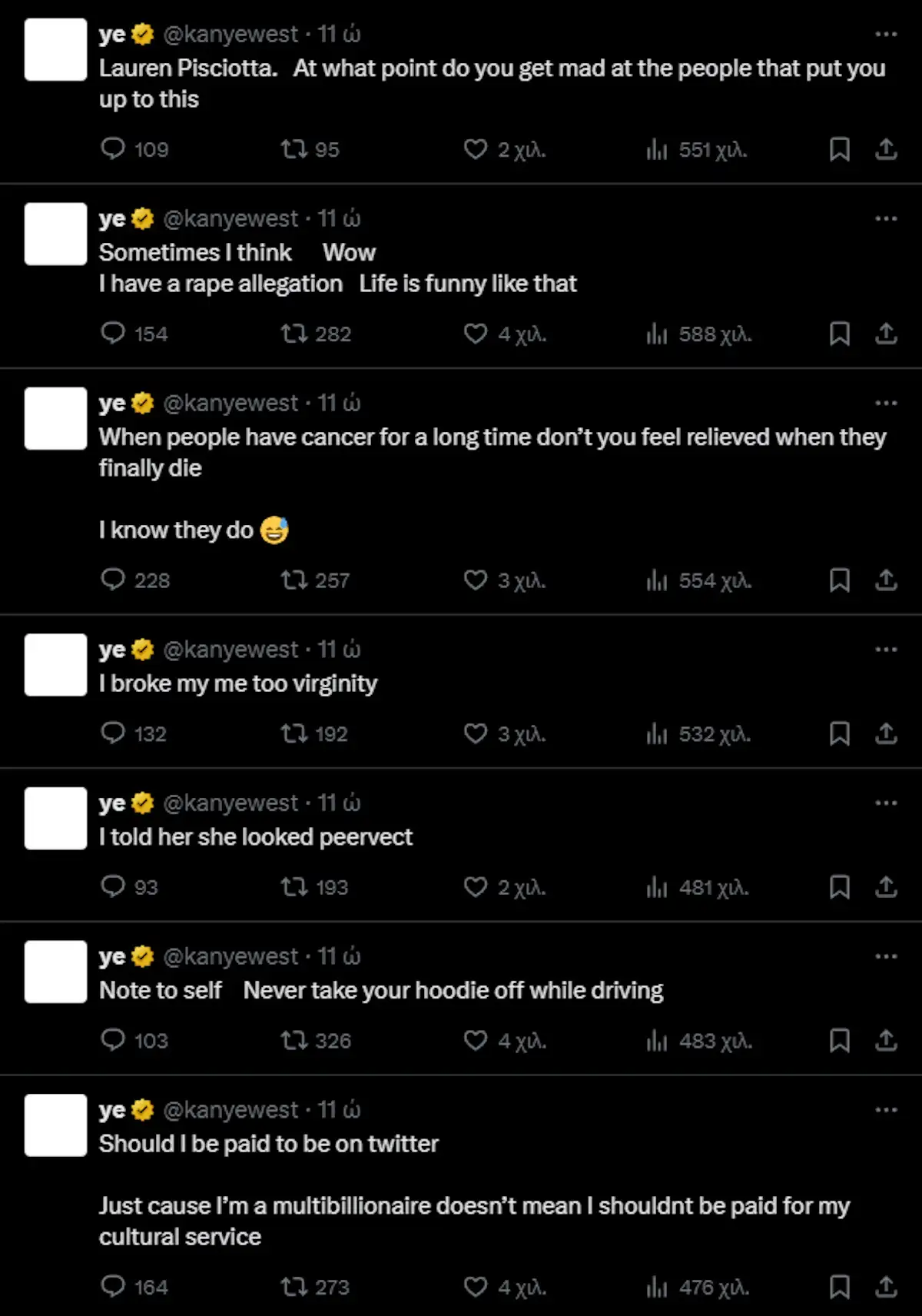Reply to the Lauren Pisciotta tweet
The width and height of the screenshot is (922, 1316).
coord(113,148)
